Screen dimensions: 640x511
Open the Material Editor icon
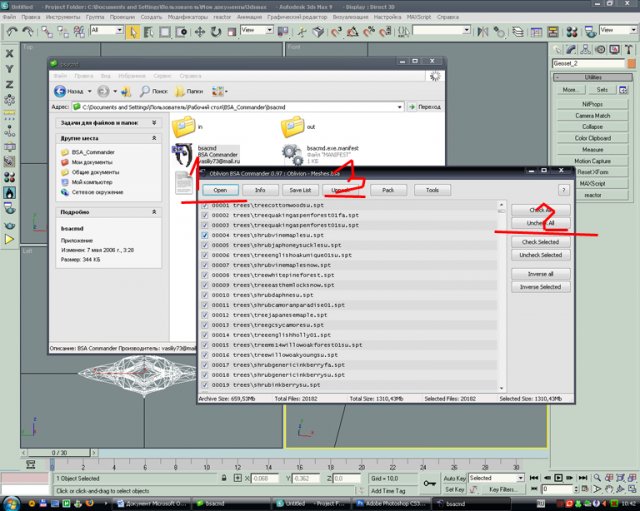[572, 31]
